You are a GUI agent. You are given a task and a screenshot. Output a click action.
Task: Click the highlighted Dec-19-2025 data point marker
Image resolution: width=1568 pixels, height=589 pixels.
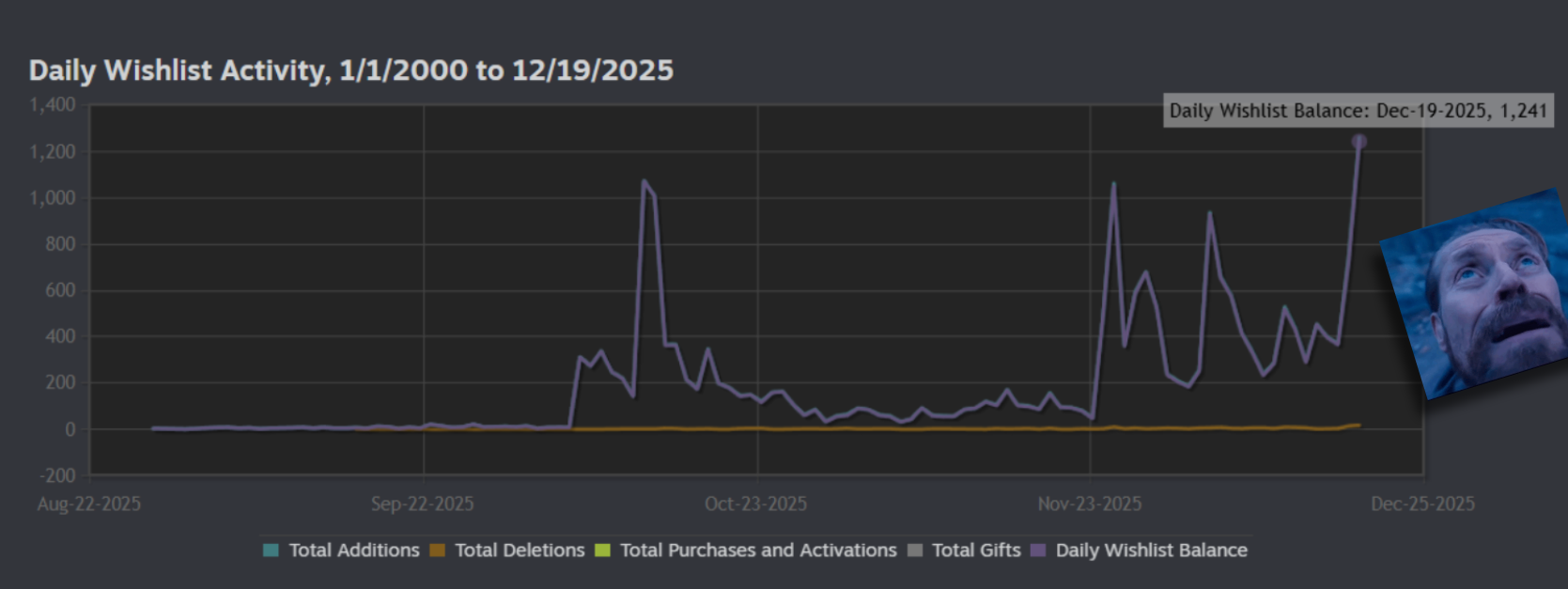(x=1358, y=142)
